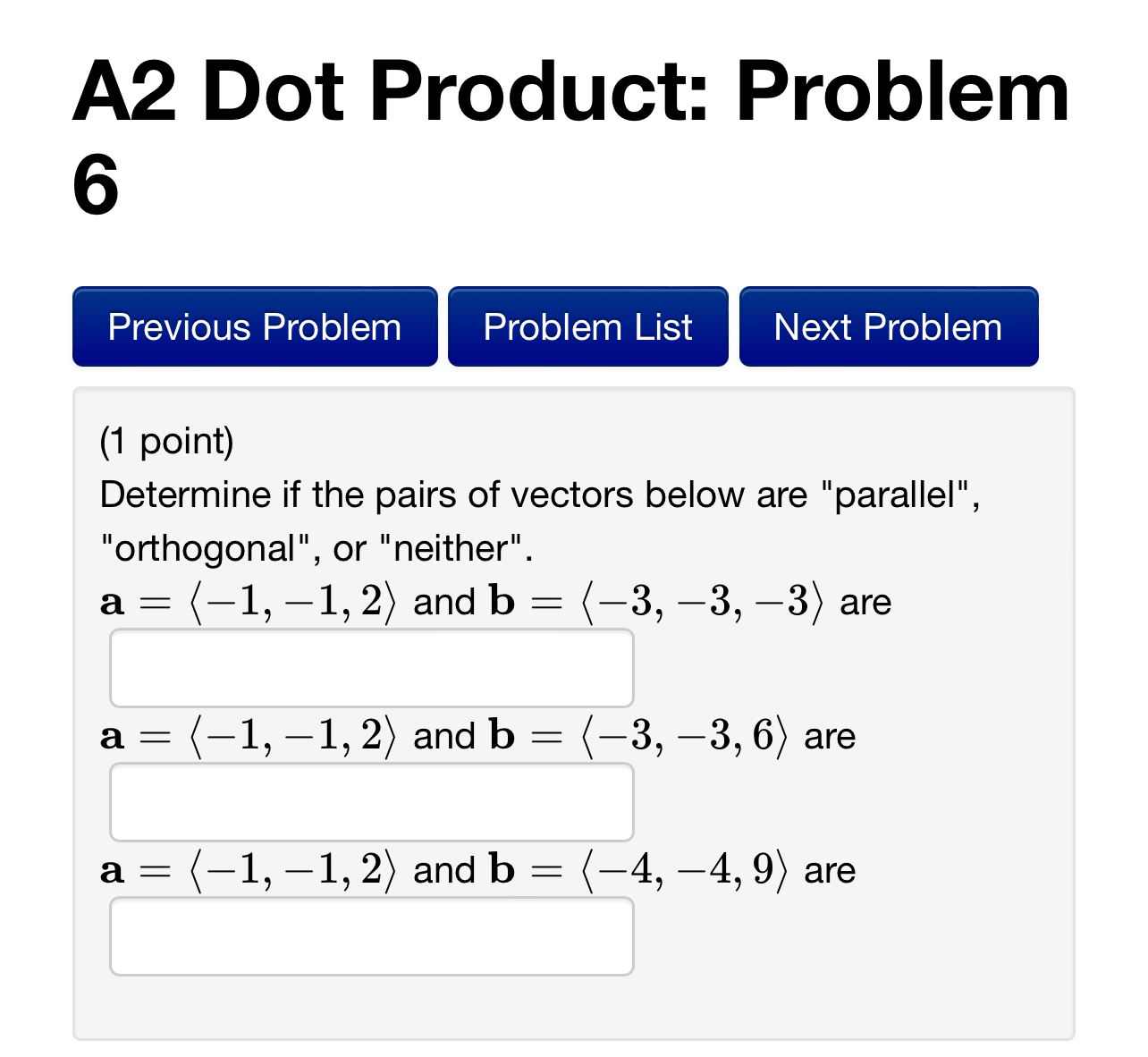Viewport: 1148px width, 1057px height.
Task: Navigate back using Previous Problem
Action: click(x=254, y=326)
